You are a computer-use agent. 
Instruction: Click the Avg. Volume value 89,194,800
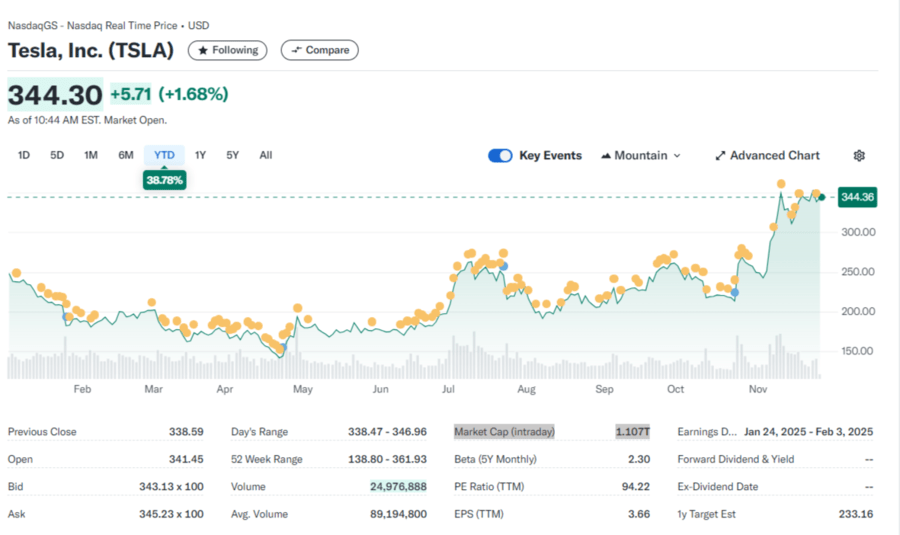(398, 514)
